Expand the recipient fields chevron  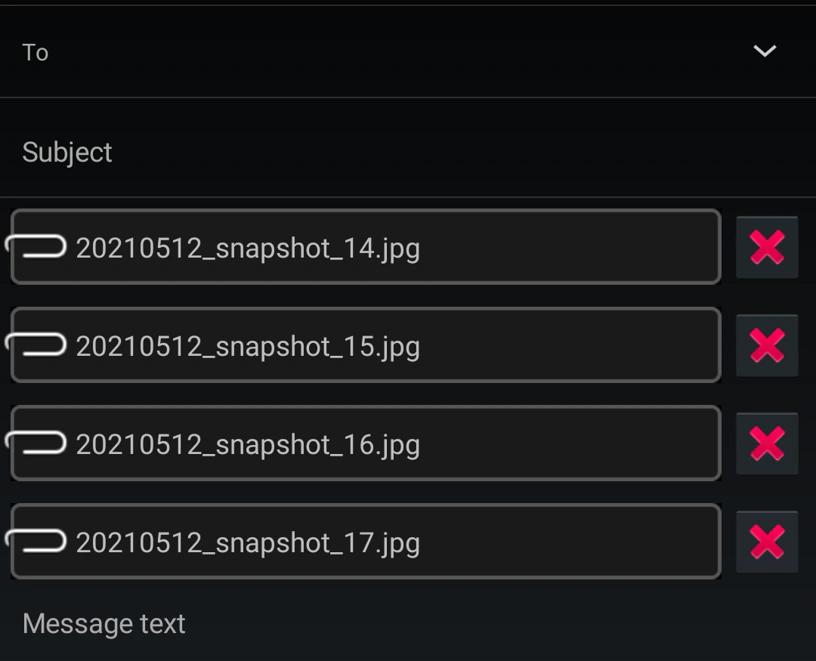[764, 51]
